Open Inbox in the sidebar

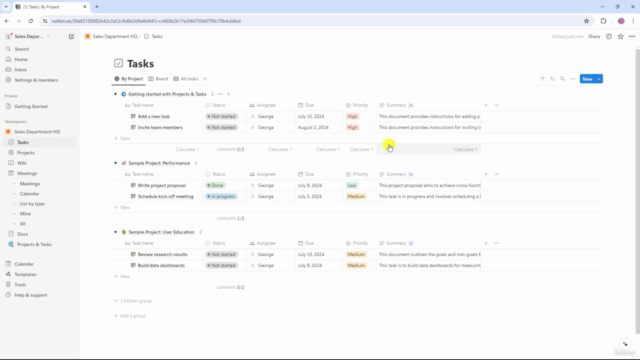pos(20,70)
